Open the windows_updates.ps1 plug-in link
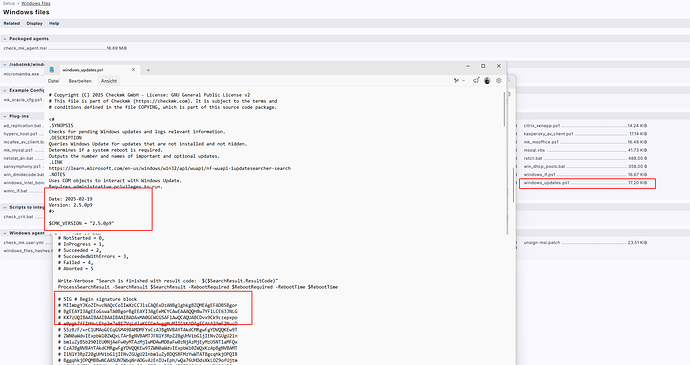The height and width of the screenshot is (365, 690). coord(547,183)
